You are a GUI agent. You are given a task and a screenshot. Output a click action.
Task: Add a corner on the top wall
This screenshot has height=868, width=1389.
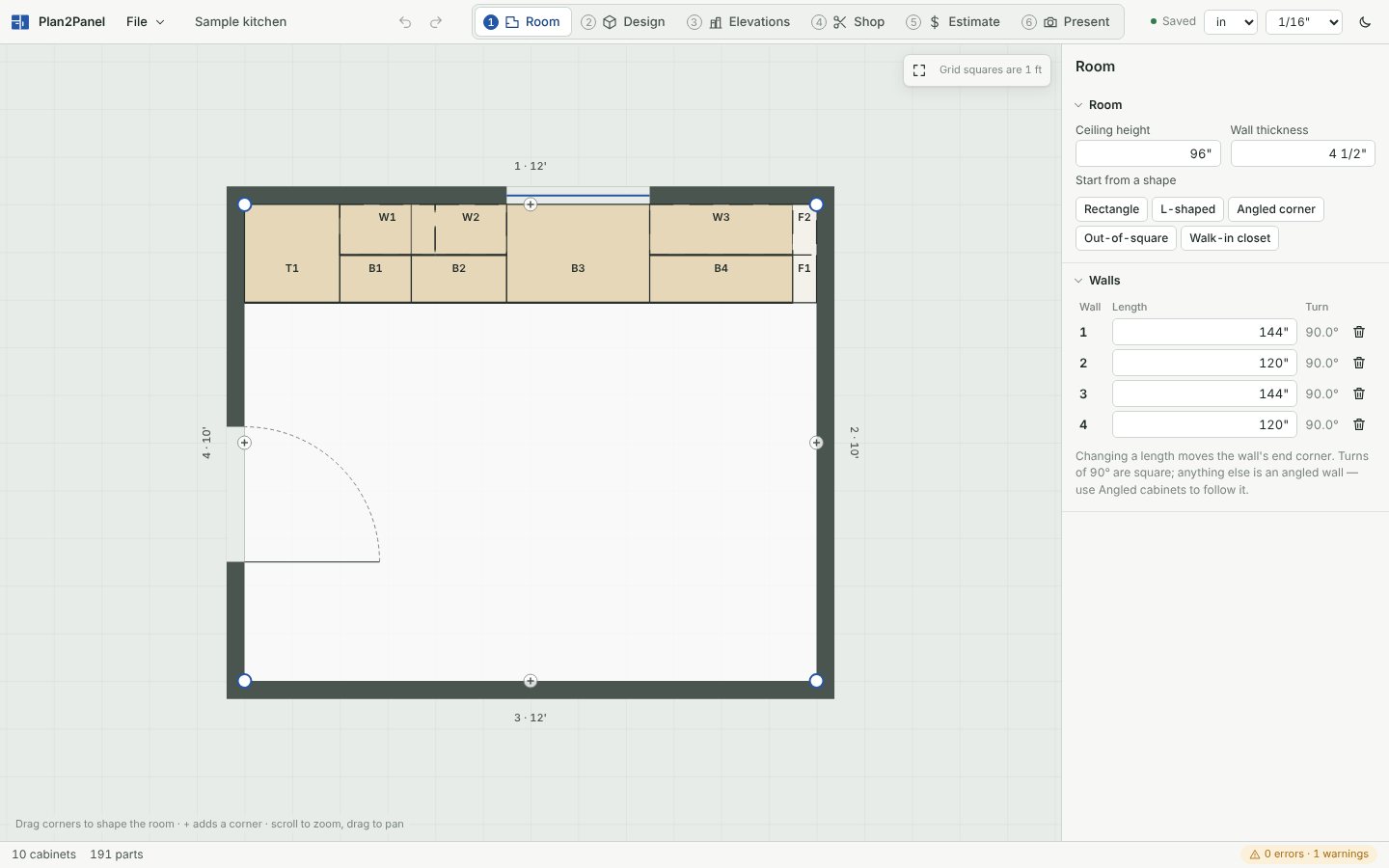[531, 204]
